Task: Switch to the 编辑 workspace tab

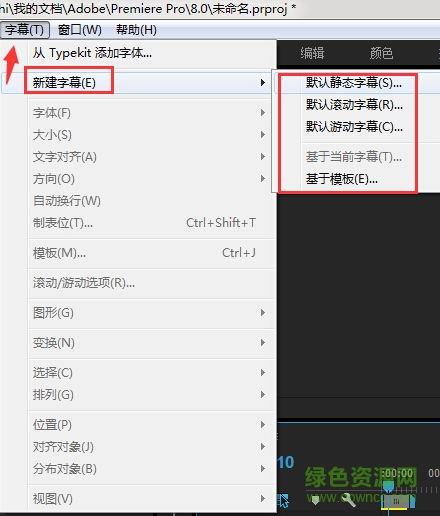Action: tap(312, 53)
